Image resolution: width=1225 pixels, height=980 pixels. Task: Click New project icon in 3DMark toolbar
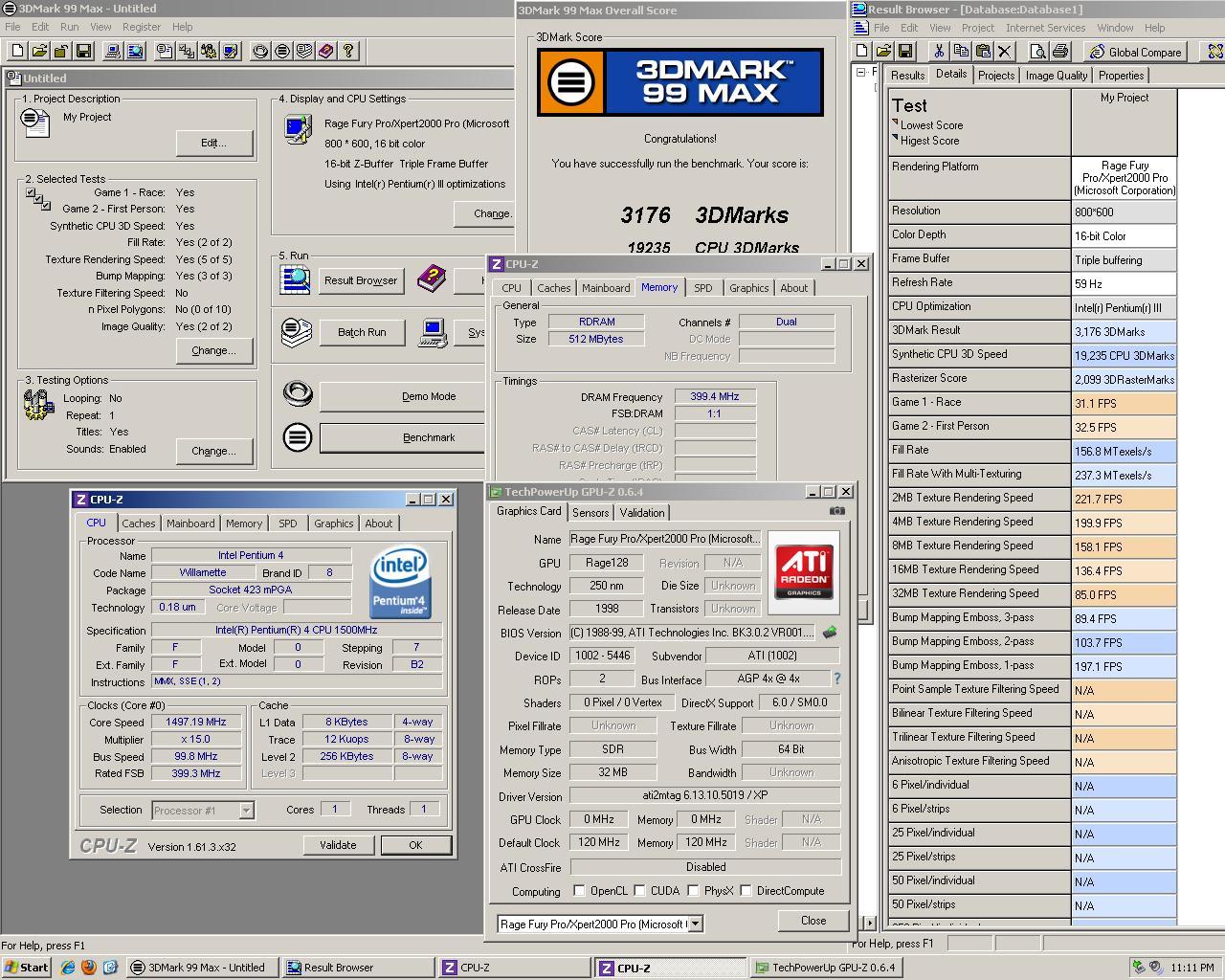point(17,51)
